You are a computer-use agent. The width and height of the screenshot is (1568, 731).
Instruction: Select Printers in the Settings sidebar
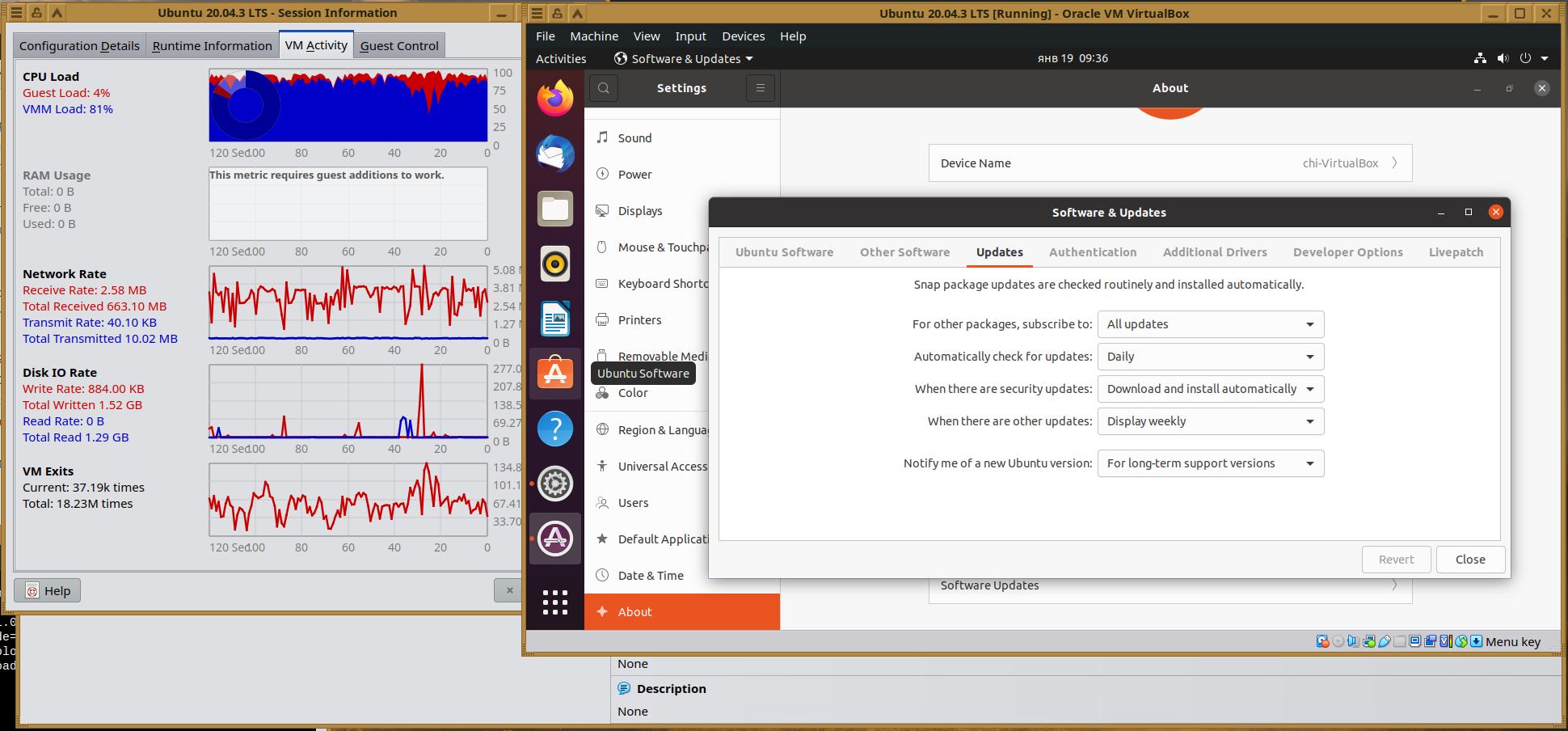pyautogui.click(x=647, y=320)
